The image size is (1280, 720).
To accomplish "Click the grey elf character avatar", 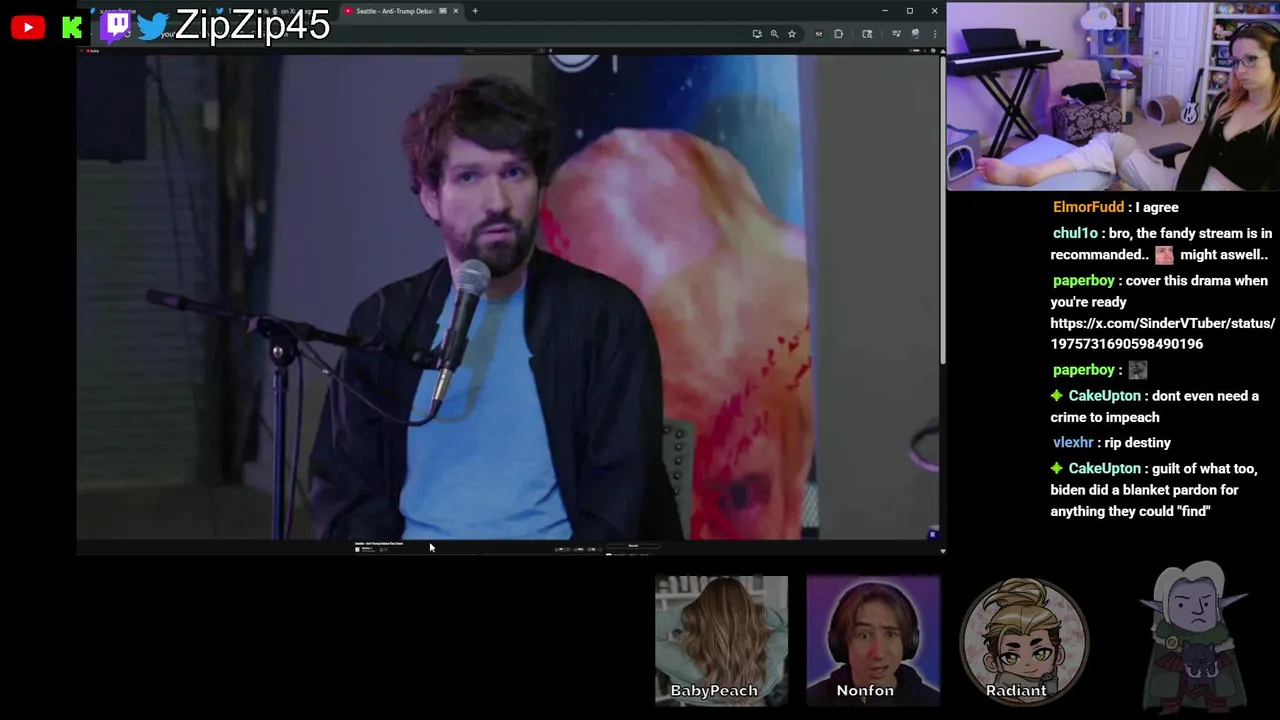I will click(x=1194, y=636).
